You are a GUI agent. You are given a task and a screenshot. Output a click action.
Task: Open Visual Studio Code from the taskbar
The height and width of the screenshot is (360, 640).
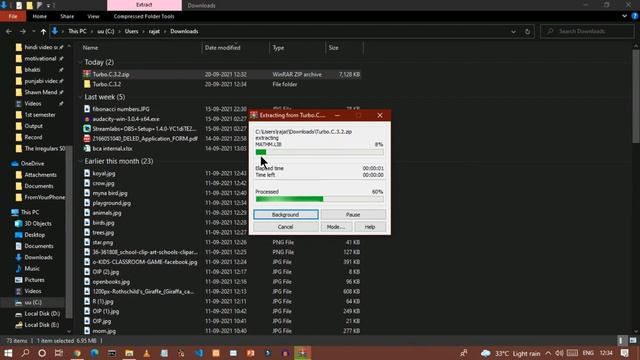(199, 353)
